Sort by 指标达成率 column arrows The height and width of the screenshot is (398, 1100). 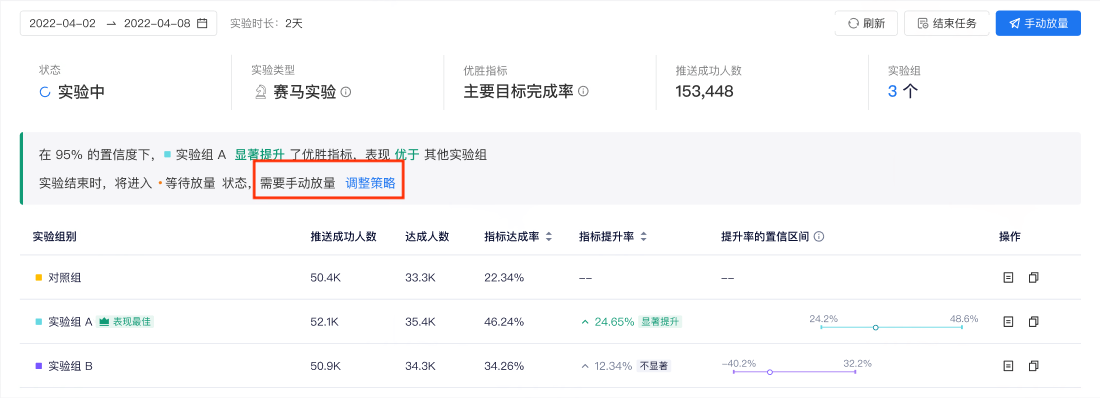point(549,237)
